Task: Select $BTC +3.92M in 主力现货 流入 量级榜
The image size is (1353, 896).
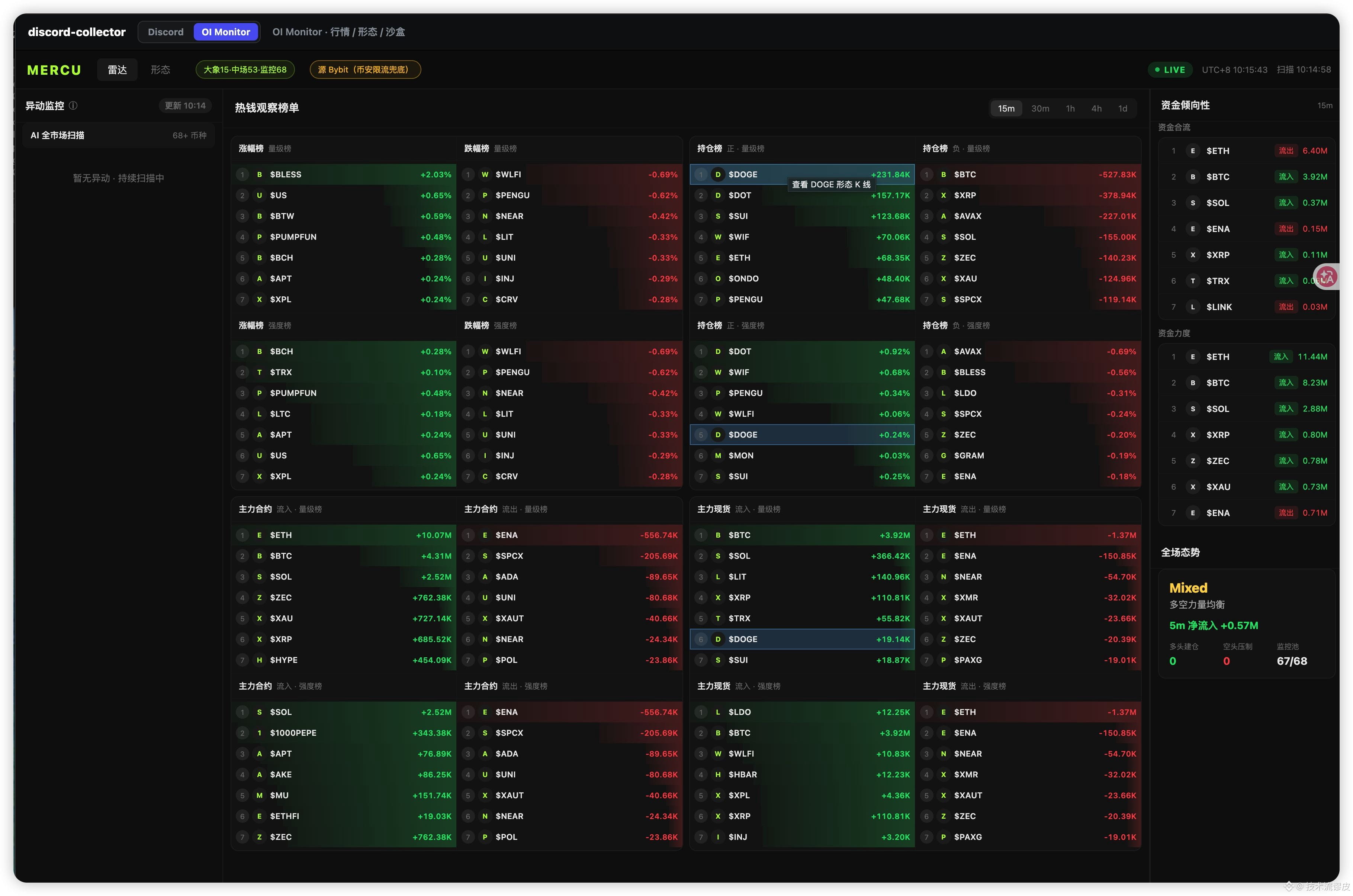Action: pos(802,535)
